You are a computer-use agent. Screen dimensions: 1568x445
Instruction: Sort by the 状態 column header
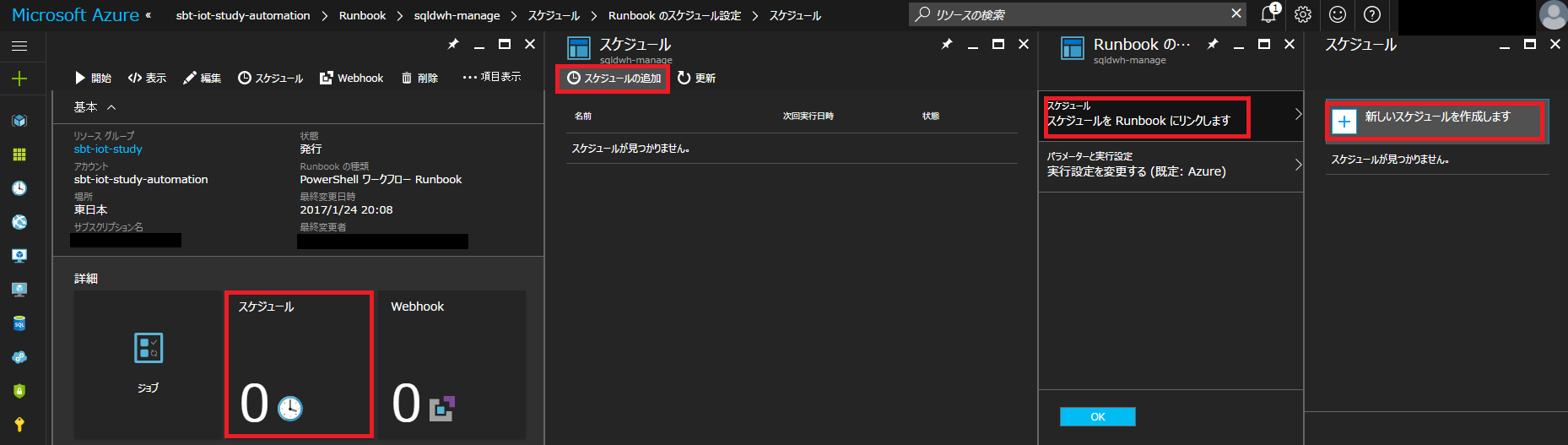point(931,116)
